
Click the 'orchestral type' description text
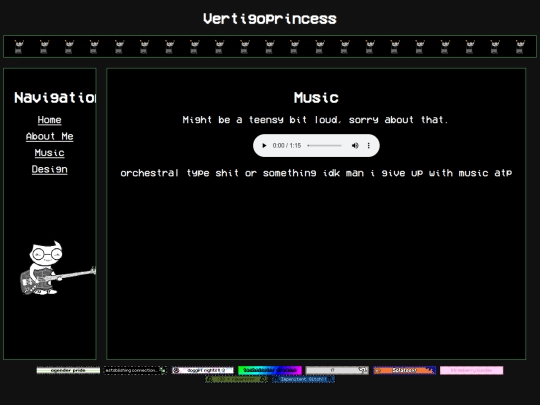(316, 173)
